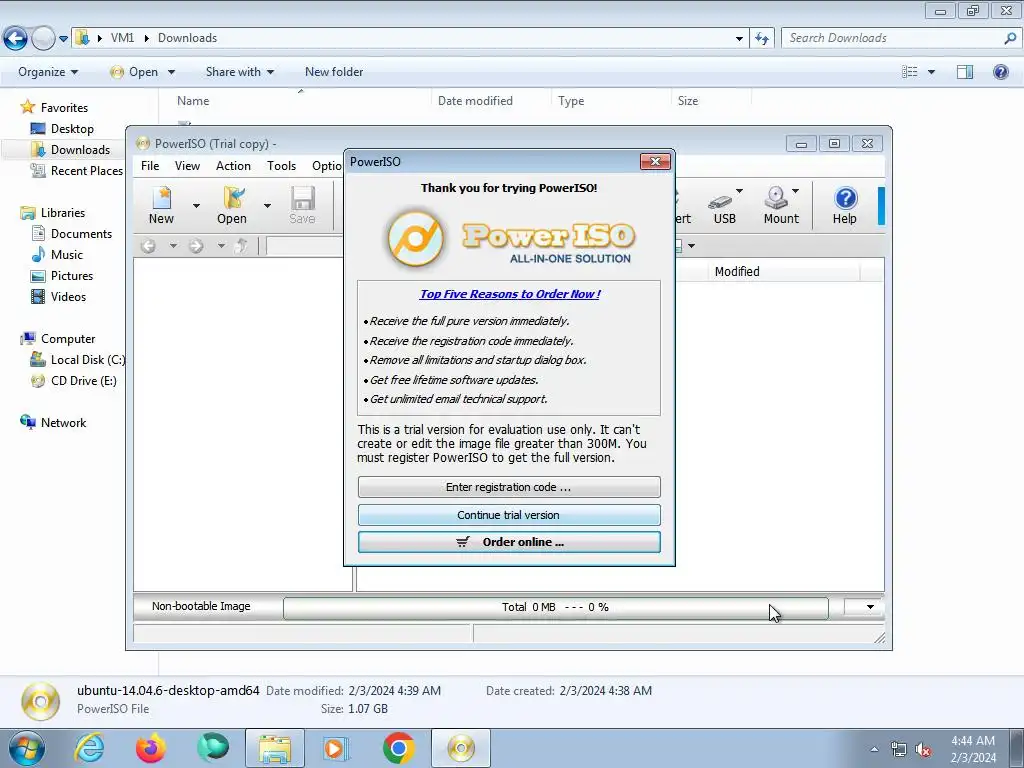Screen dimensions: 1024x768
Task: Open the Organize menu in Explorer
Action: pyautogui.click(x=48, y=72)
